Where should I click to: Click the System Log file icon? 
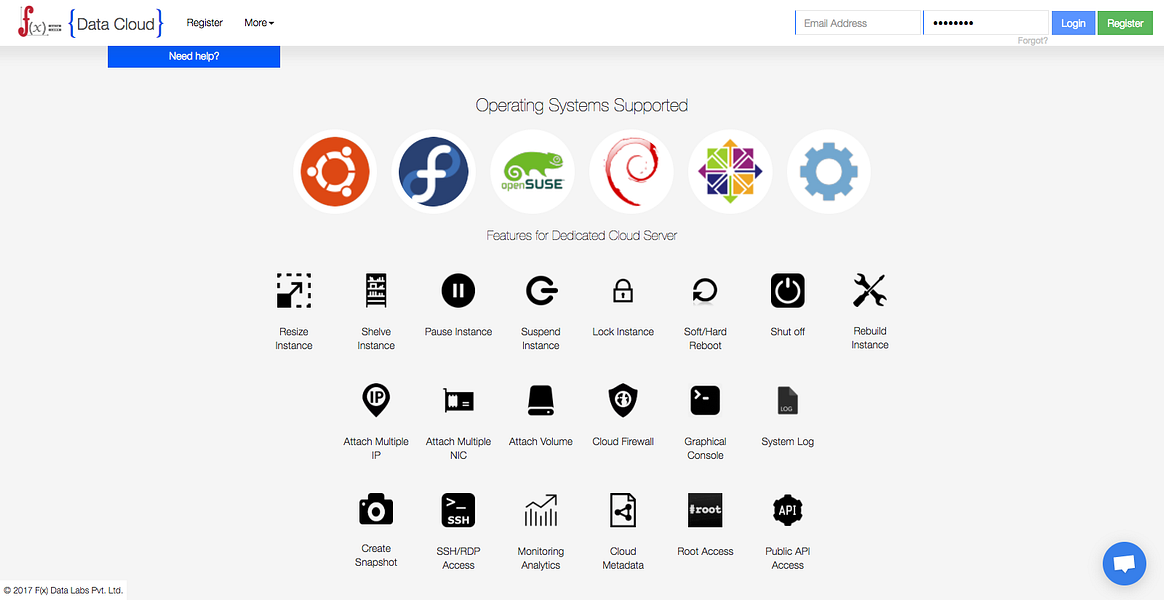point(788,400)
